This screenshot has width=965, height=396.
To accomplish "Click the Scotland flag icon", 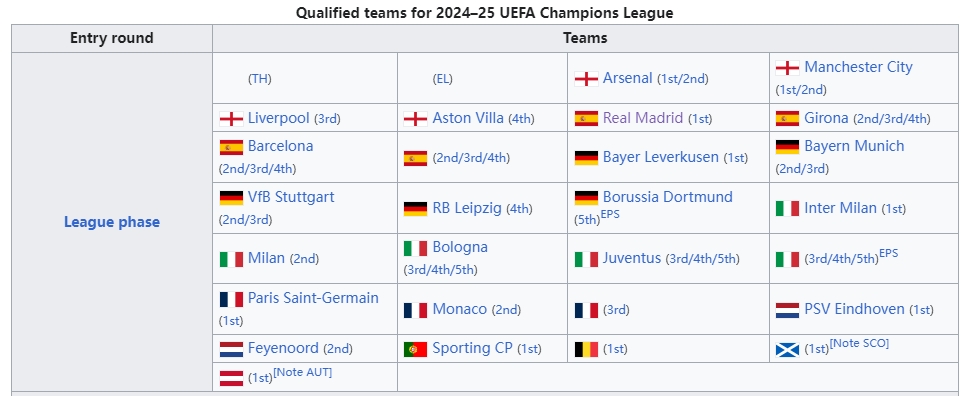I will [787, 350].
